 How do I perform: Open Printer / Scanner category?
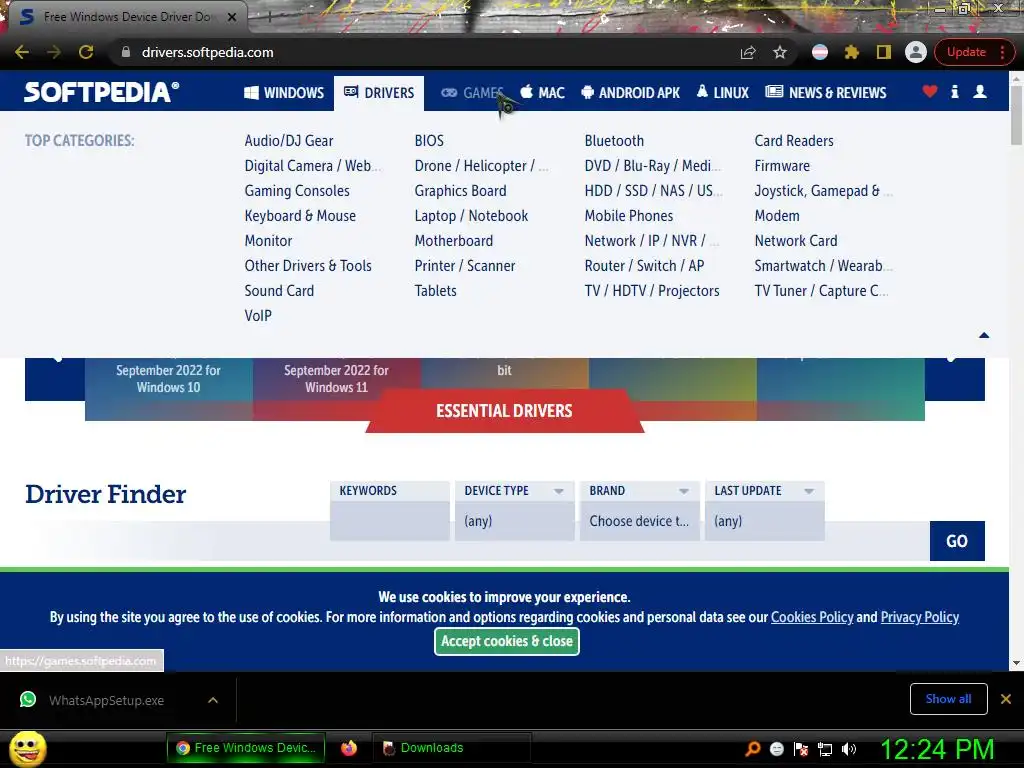tap(465, 266)
